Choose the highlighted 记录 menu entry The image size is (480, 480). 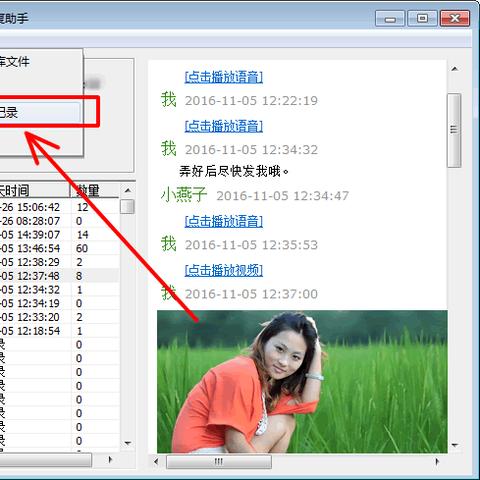coord(40,112)
